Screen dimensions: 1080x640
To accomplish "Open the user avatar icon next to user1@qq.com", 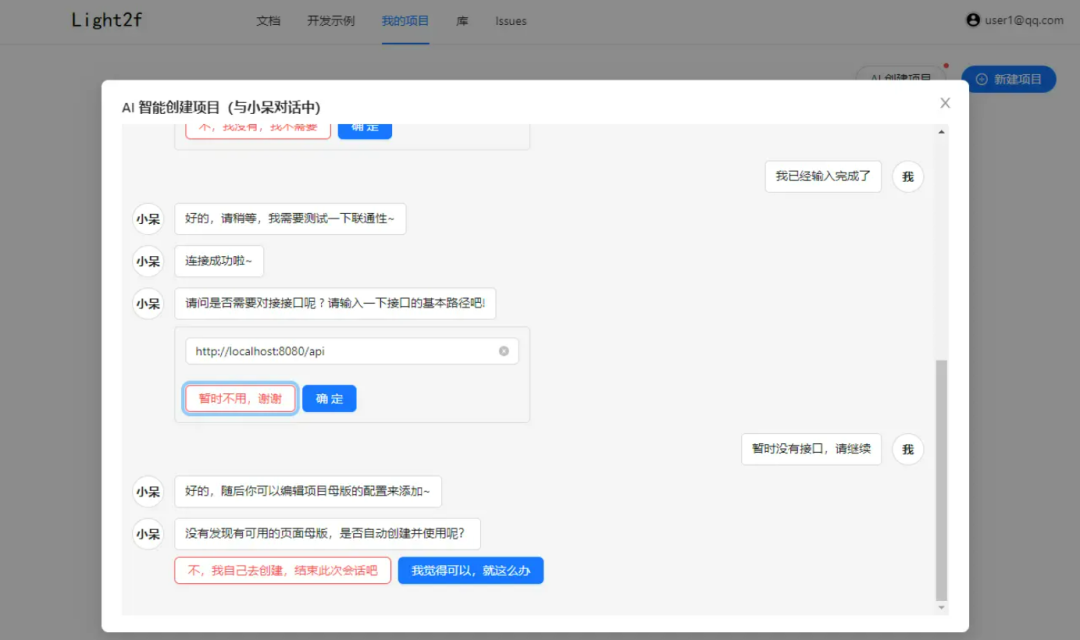I will 974,20.
